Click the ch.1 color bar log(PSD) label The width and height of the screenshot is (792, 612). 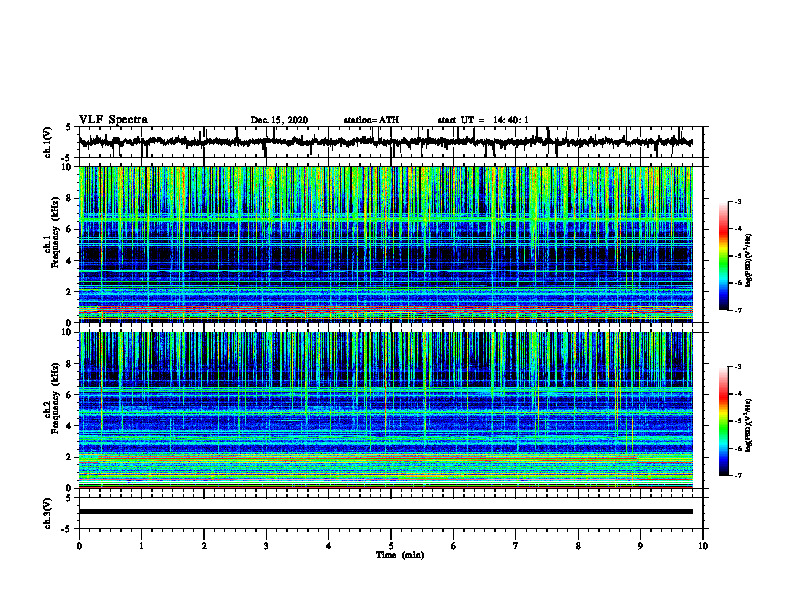[749, 261]
